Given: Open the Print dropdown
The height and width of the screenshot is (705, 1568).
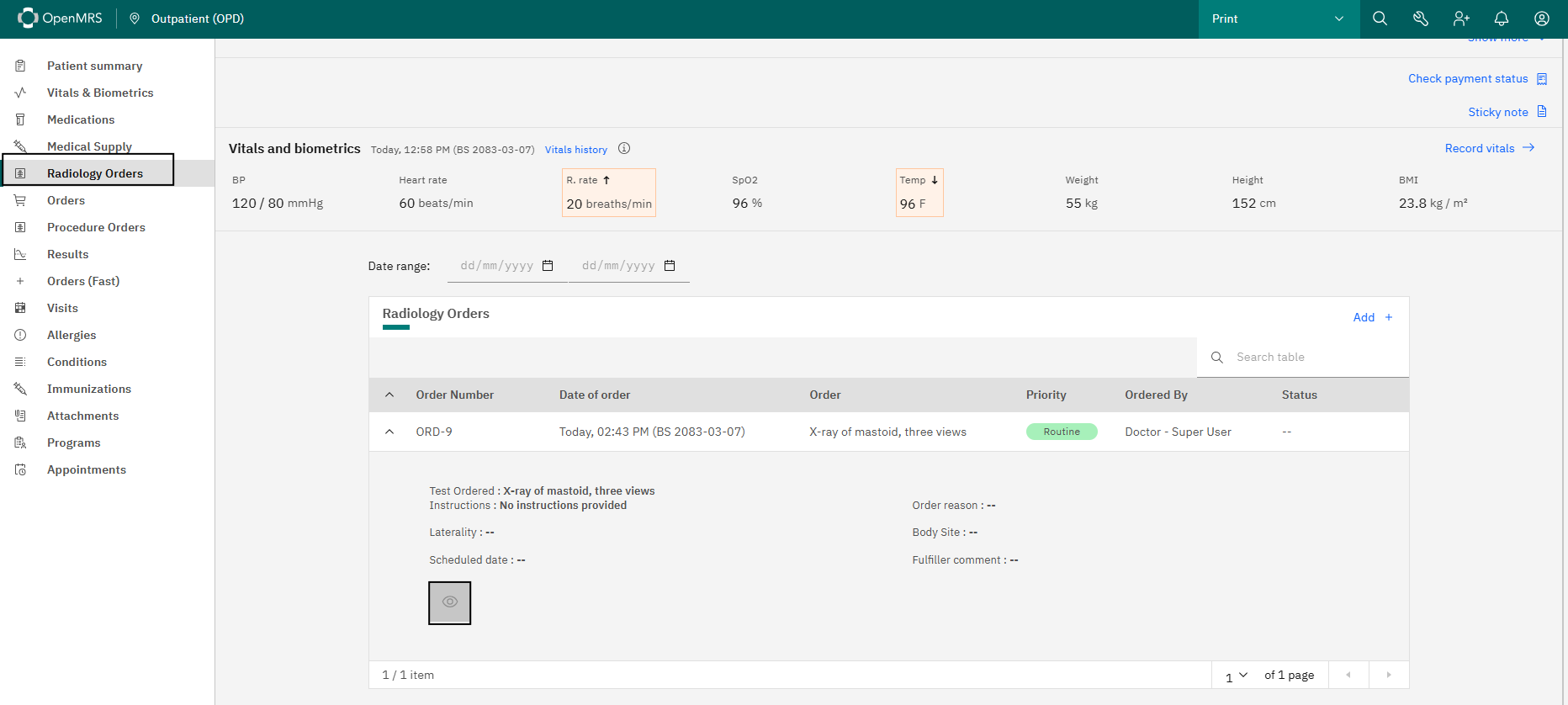Looking at the screenshot, I should tap(1279, 19).
